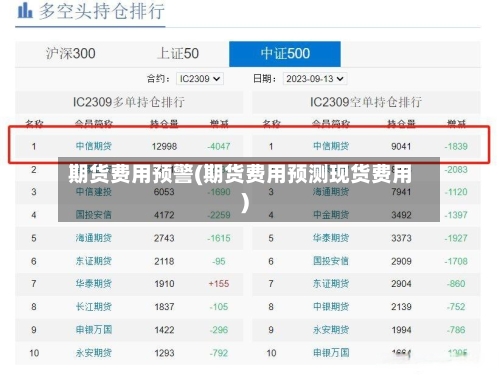
Task: Open 长江期货 link in long positions table
Action: [94, 307]
